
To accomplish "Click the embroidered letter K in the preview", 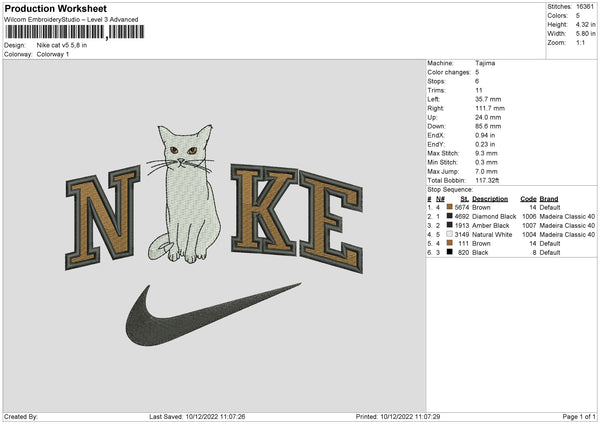I will tap(264, 210).
